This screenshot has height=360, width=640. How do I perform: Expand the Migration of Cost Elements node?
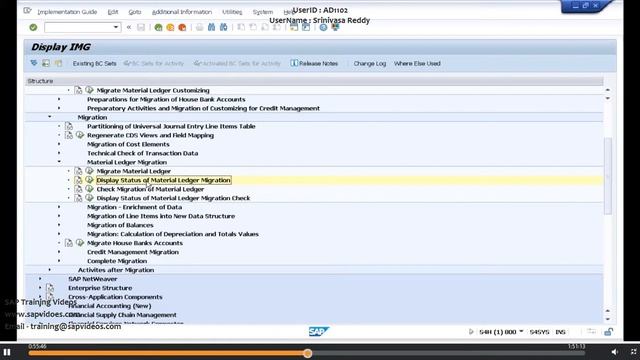pyautogui.click(x=59, y=144)
